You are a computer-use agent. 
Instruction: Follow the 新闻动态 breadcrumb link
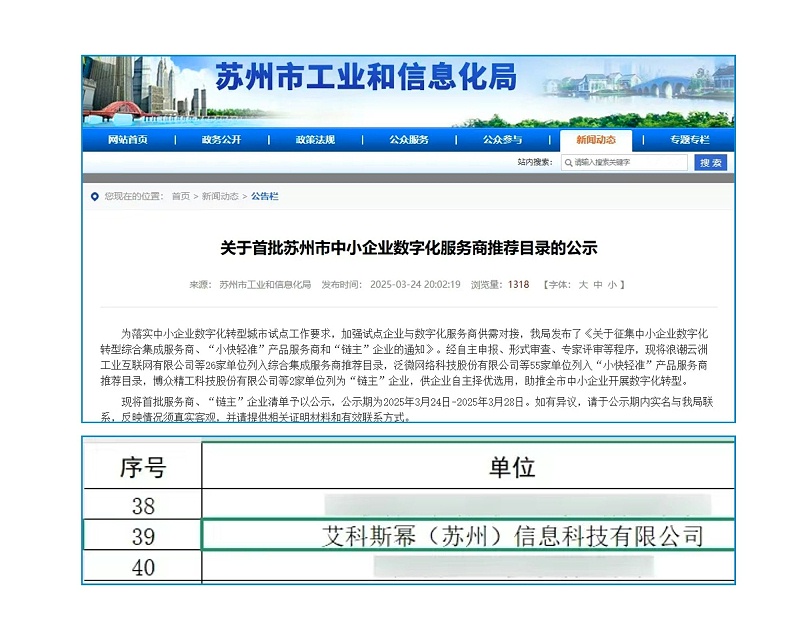(220, 196)
